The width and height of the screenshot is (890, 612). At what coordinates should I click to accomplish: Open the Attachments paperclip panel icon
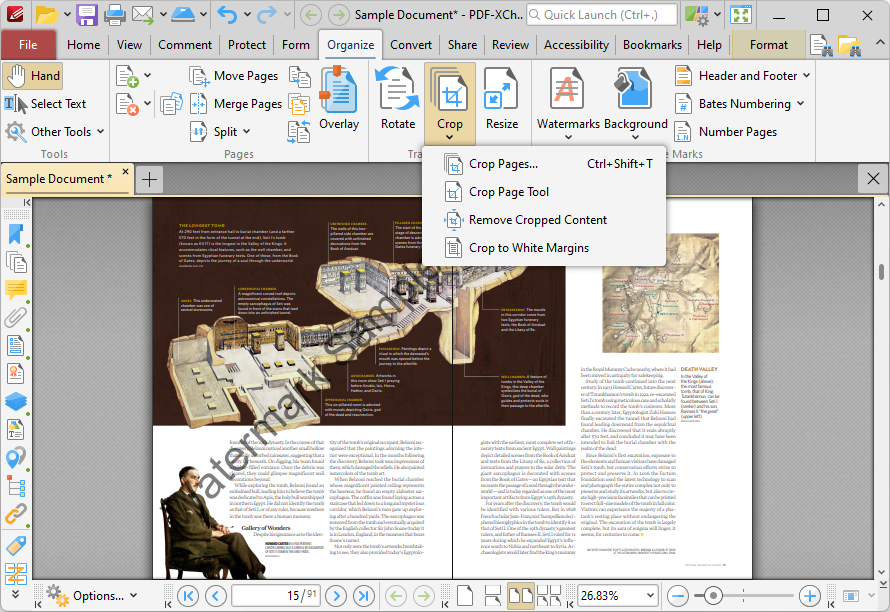[16, 317]
